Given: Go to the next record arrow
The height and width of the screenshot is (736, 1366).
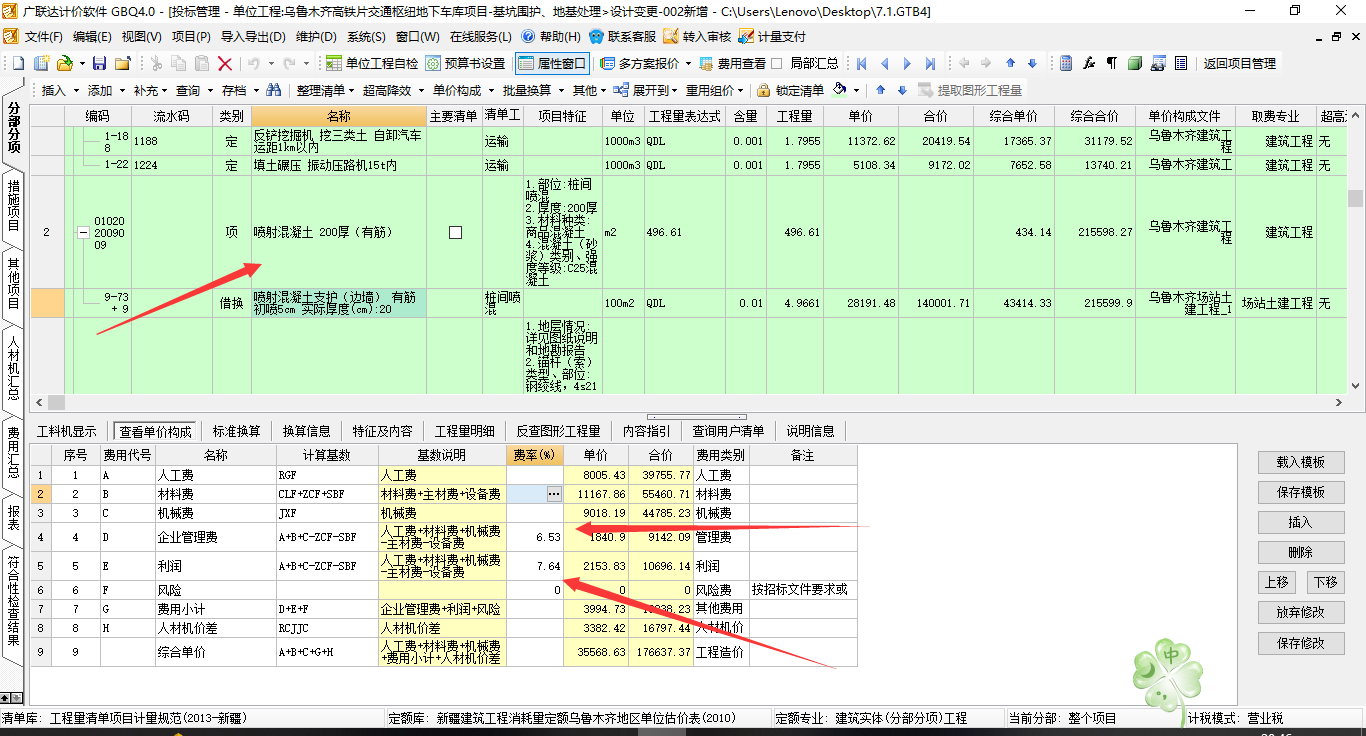Looking at the screenshot, I should tap(907, 63).
